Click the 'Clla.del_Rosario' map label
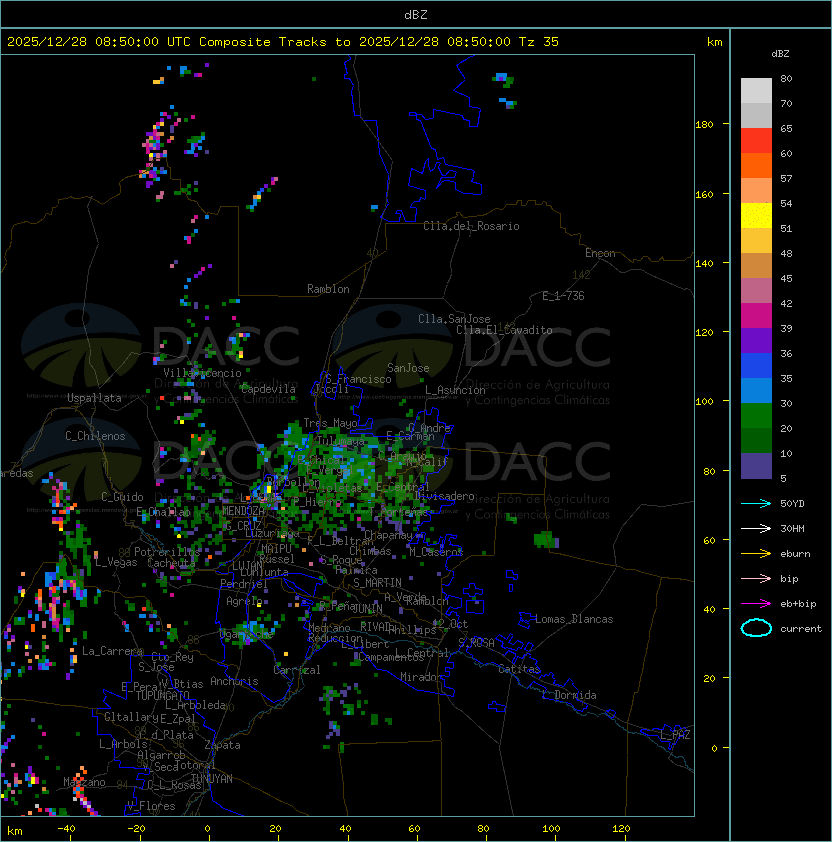This screenshot has width=832, height=842. [471, 226]
